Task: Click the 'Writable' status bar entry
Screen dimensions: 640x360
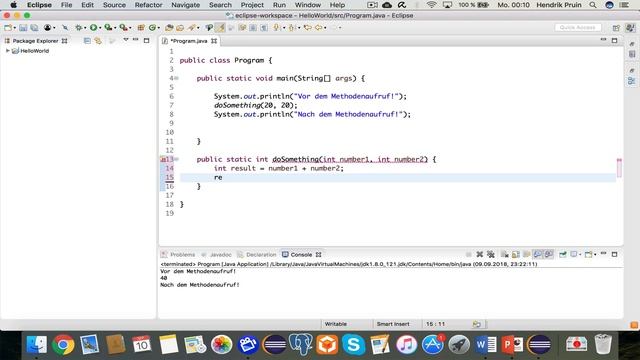Action: [336, 324]
